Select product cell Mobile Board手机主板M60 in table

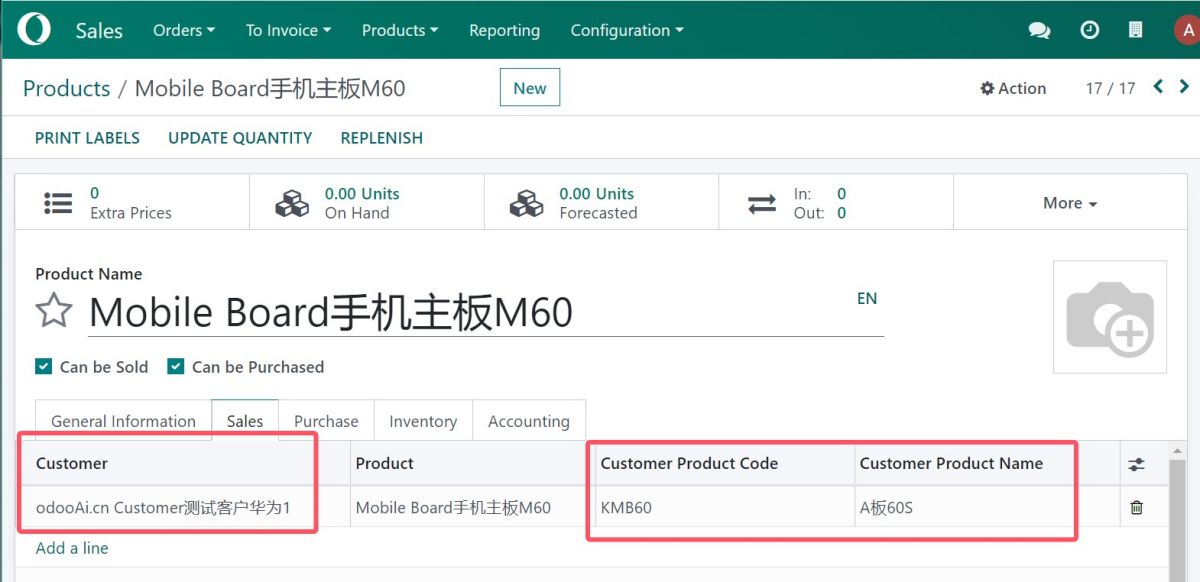pos(471,507)
